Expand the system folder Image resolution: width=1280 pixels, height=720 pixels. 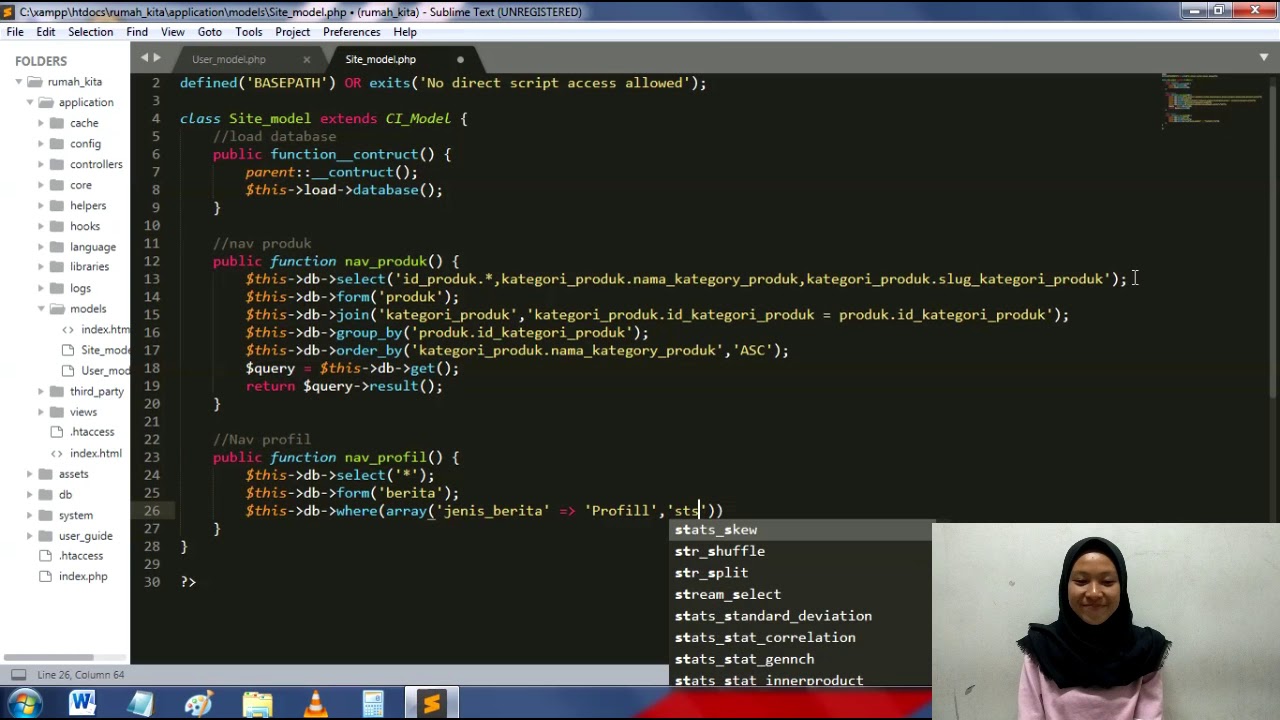[x=30, y=515]
